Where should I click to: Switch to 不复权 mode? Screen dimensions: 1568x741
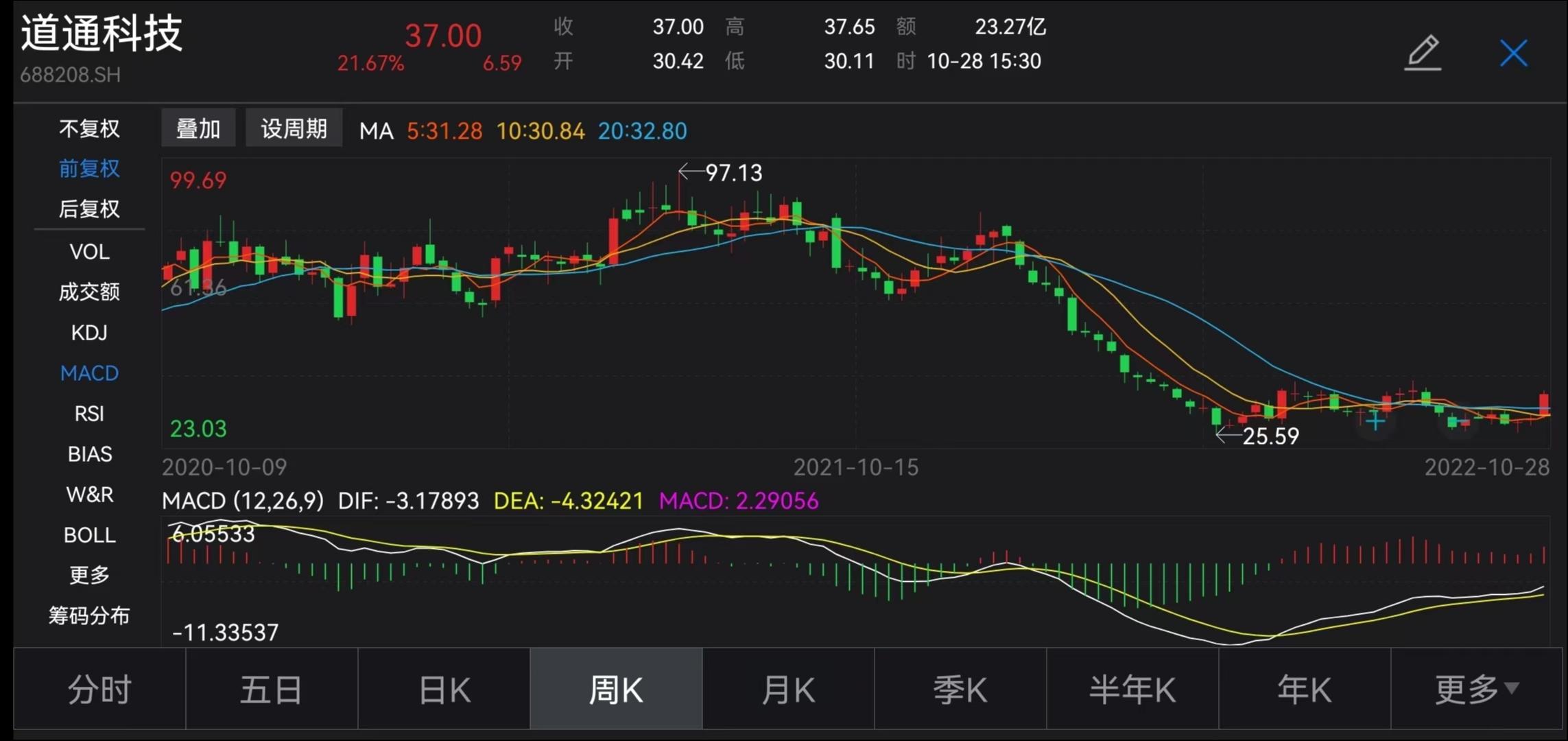click(x=88, y=129)
